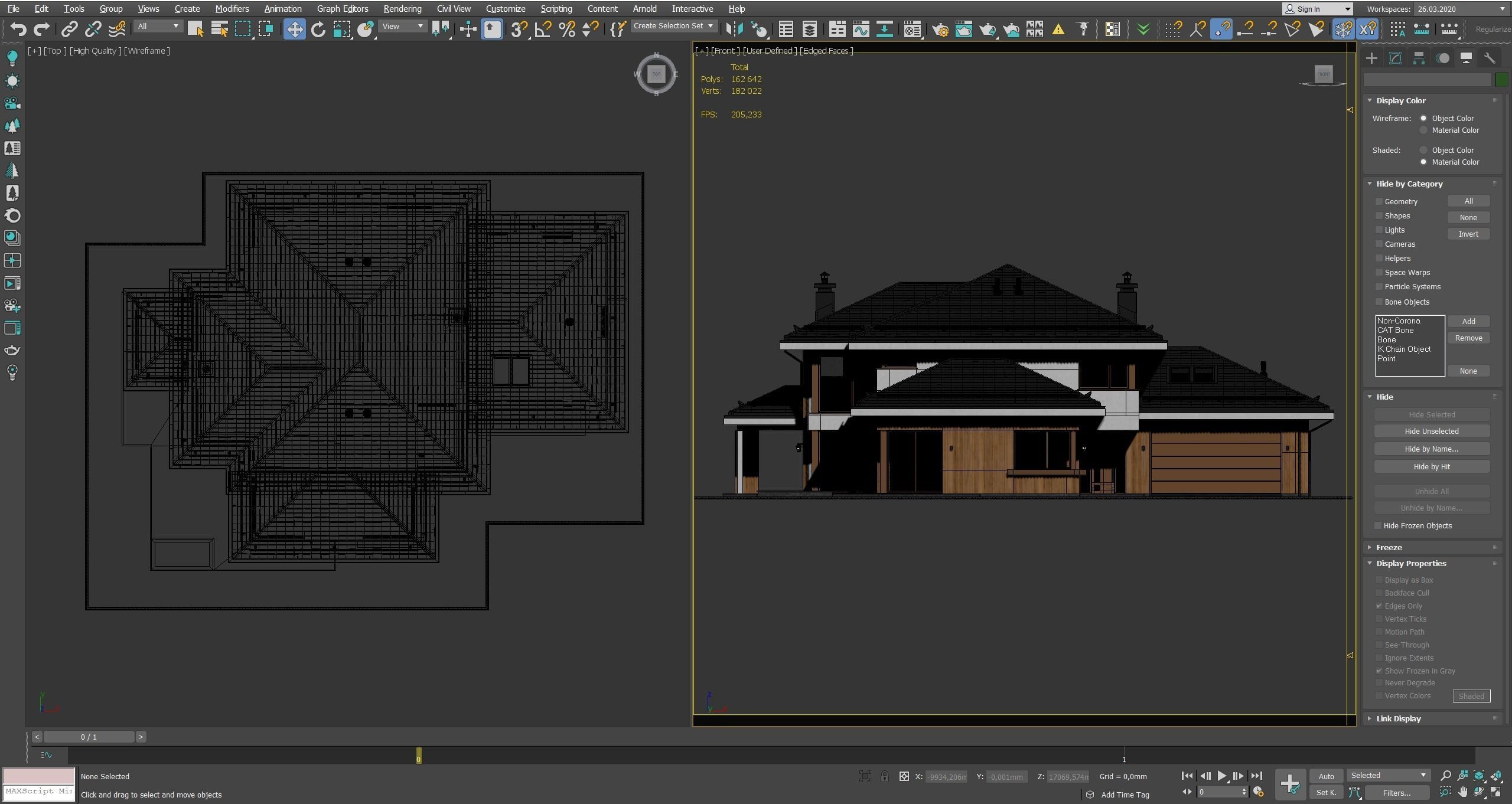
Task: Uncheck the Edges Only option
Action: coord(1379,606)
